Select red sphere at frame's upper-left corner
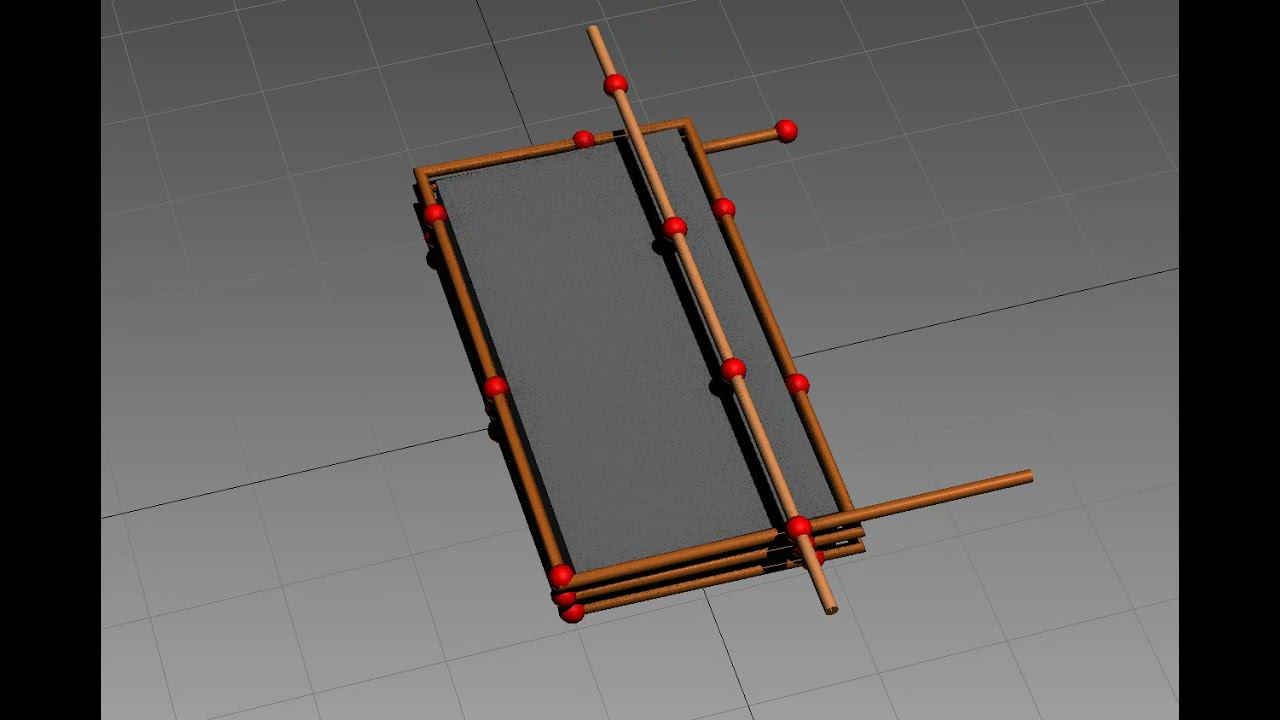This screenshot has width=1280, height=720. coord(435,213)
